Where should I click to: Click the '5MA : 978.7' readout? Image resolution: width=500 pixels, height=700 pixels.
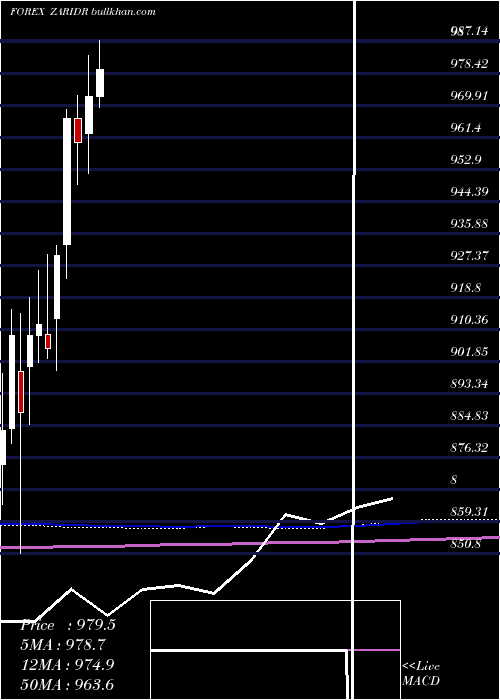click(65, 645)
